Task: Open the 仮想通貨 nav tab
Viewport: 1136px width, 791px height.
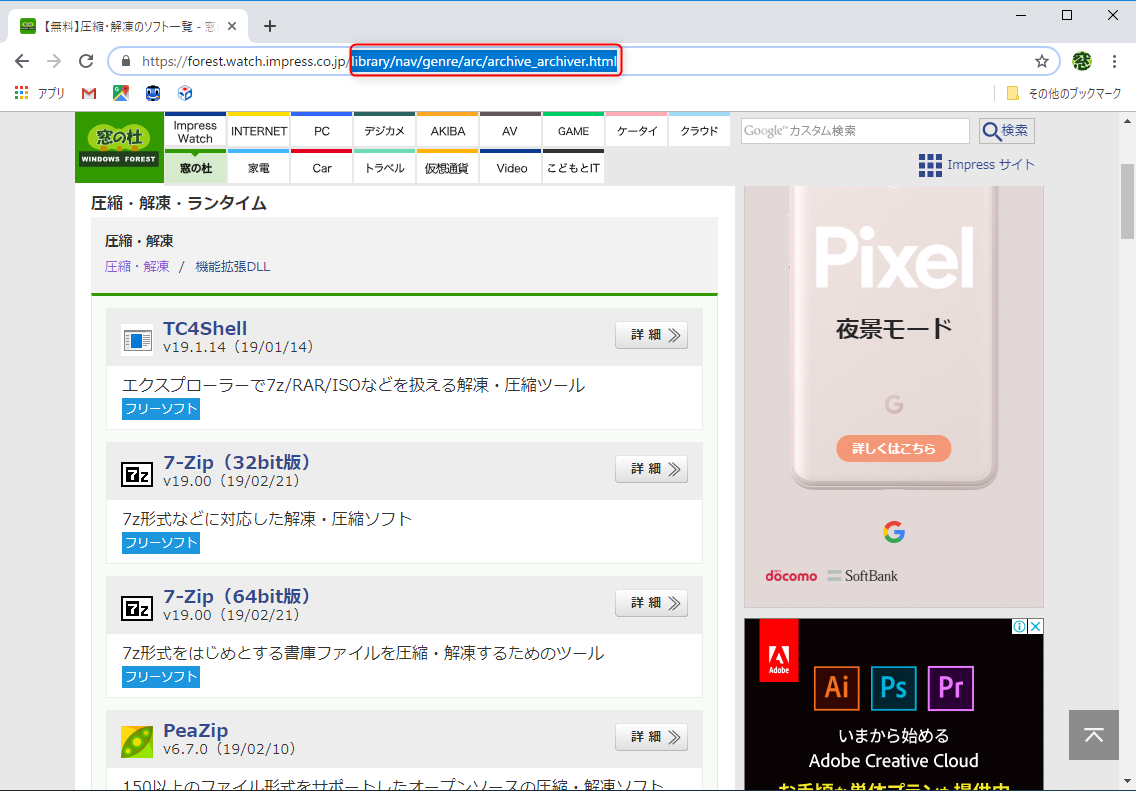Action: [448, 167]
